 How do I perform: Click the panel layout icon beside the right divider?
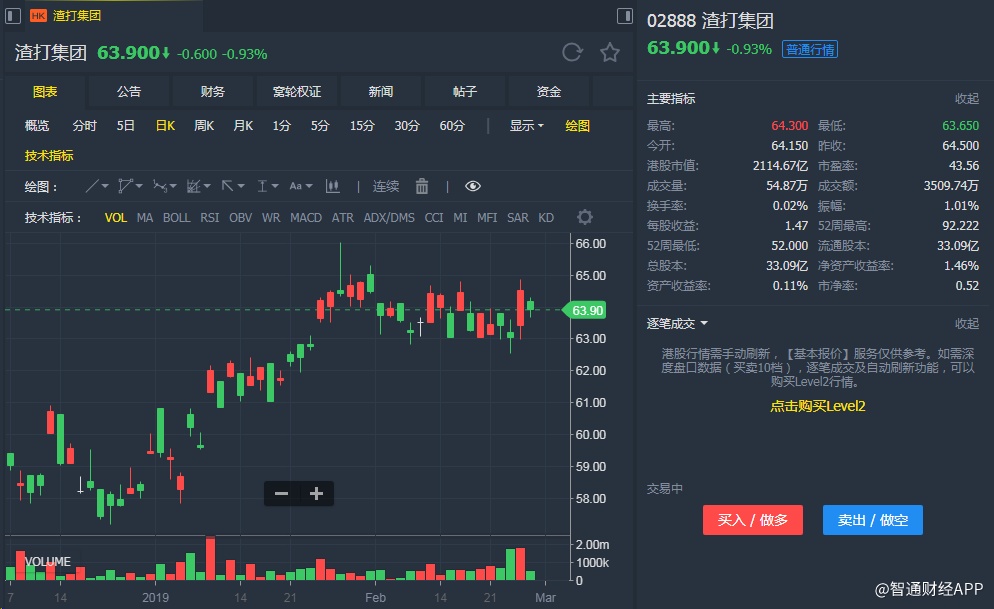pyautogui.click(x=624, y=16)
